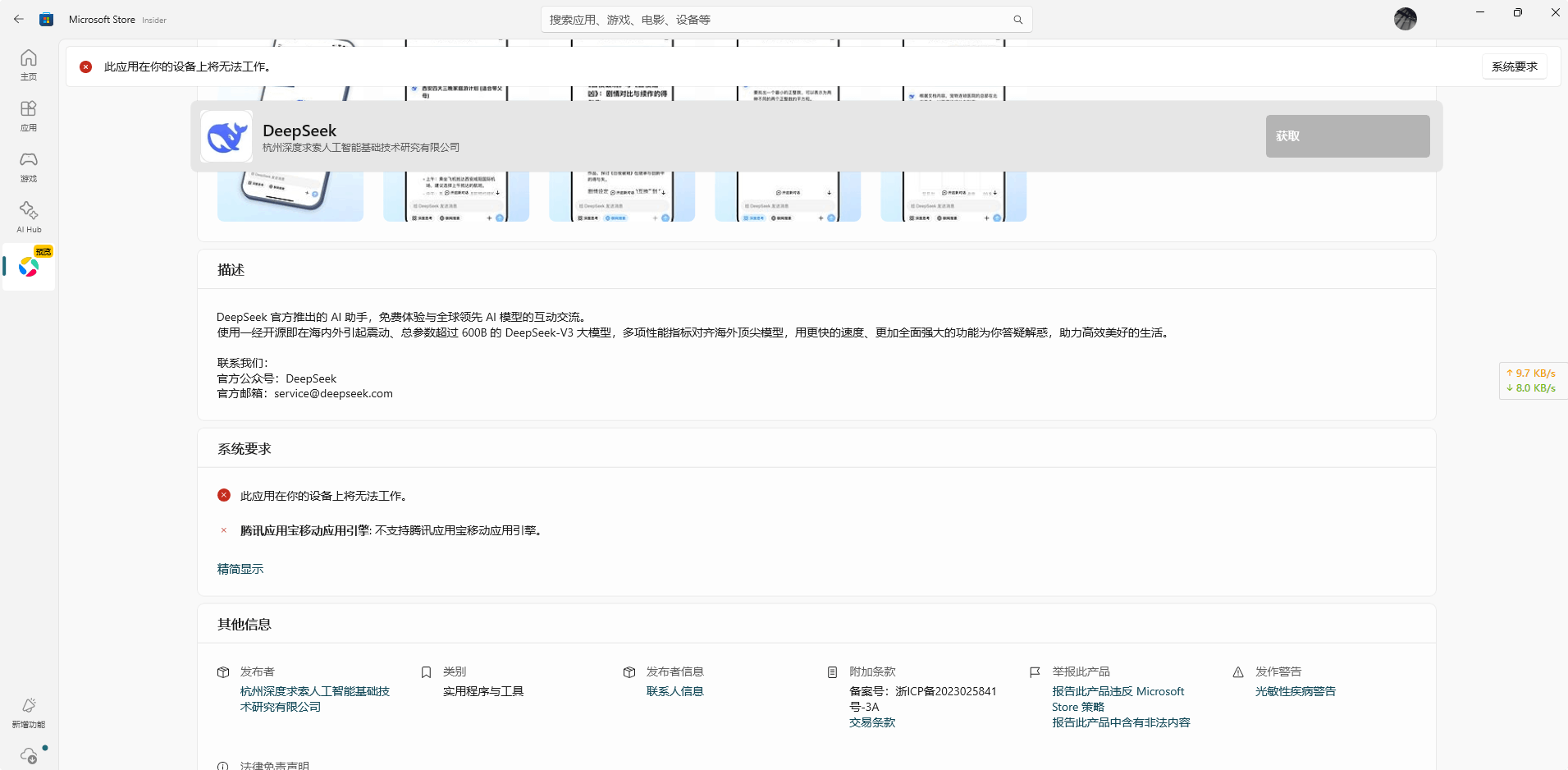
Task: Click the 法律免责声明 label
Action: tap(275, 766)
